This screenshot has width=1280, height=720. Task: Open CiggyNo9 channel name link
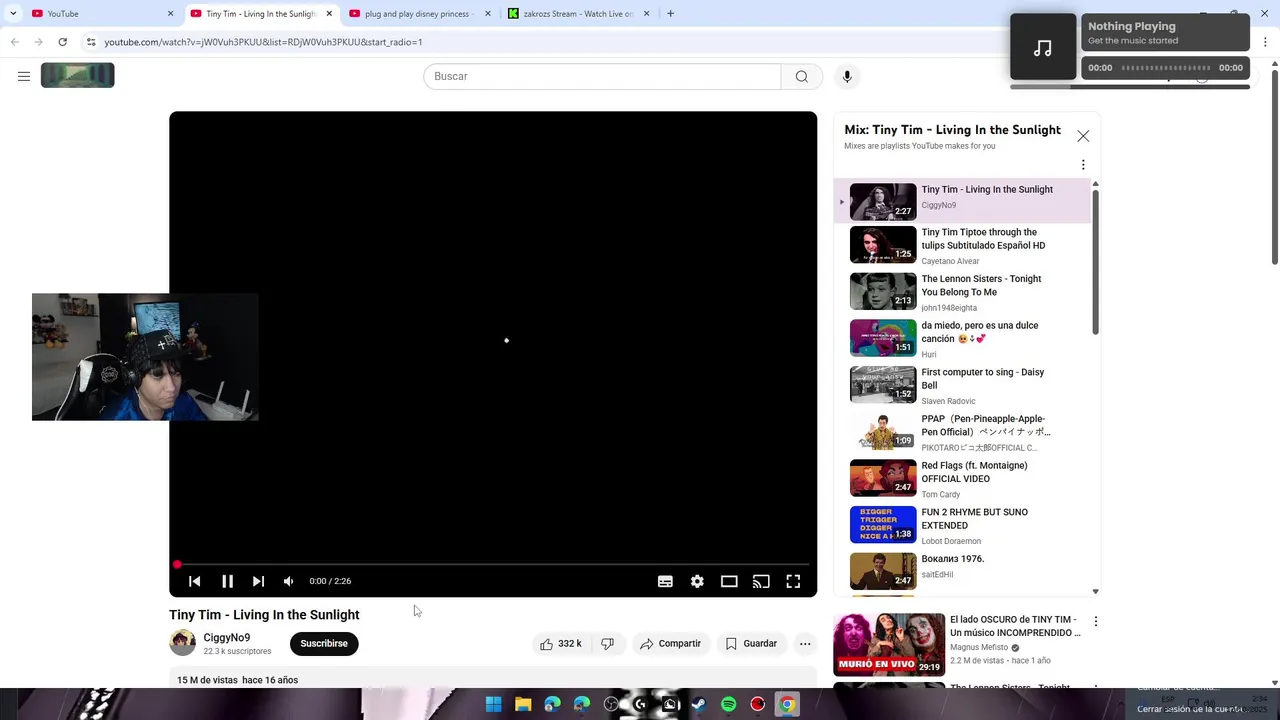[x=227, y=638]
